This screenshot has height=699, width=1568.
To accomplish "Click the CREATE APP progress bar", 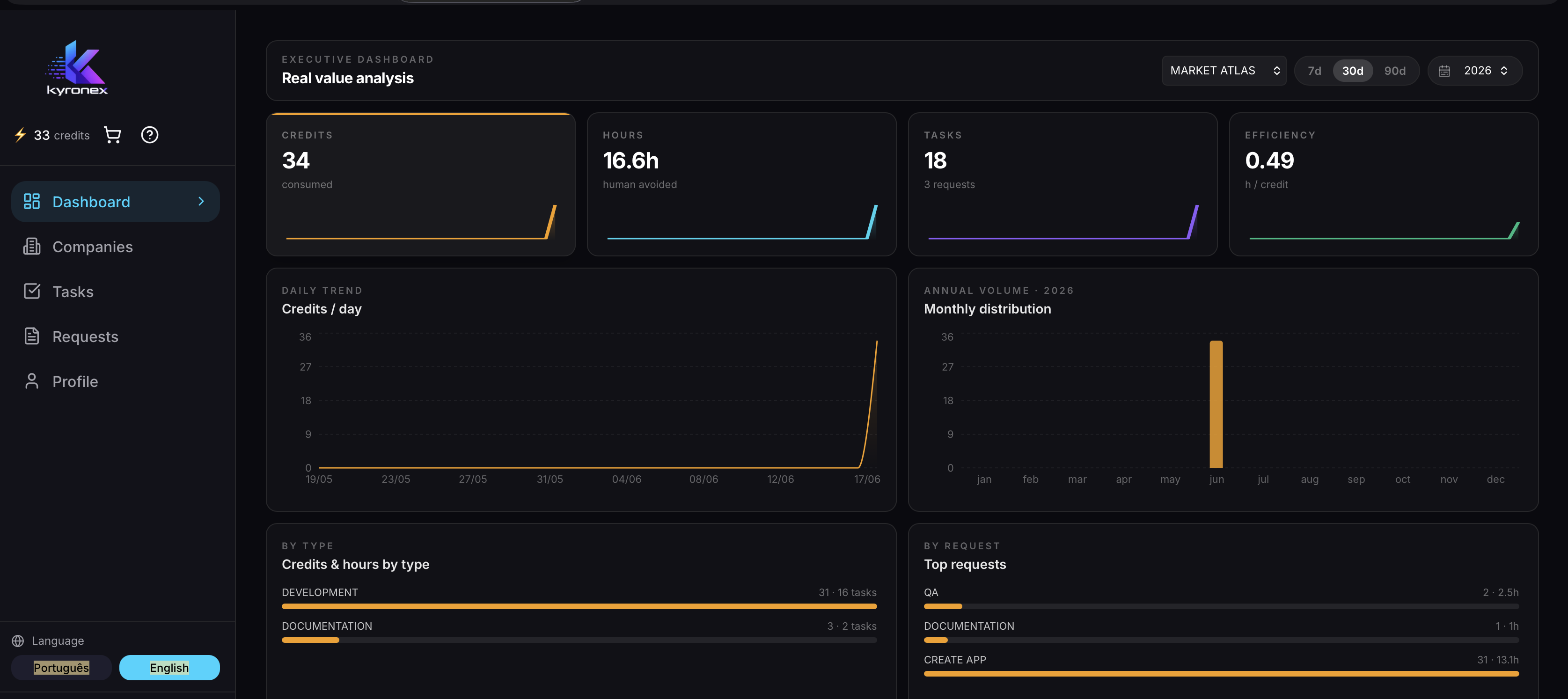I will (x=1221, y=674).
